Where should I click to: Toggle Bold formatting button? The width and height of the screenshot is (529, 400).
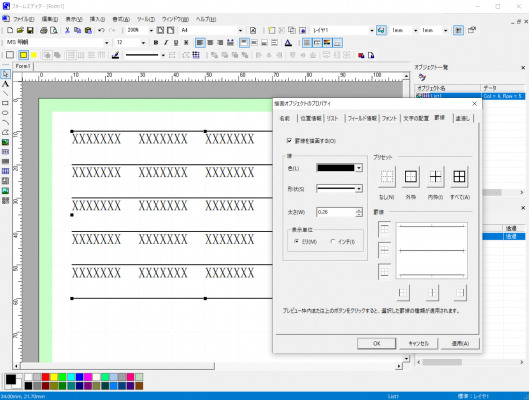[156, 43]
